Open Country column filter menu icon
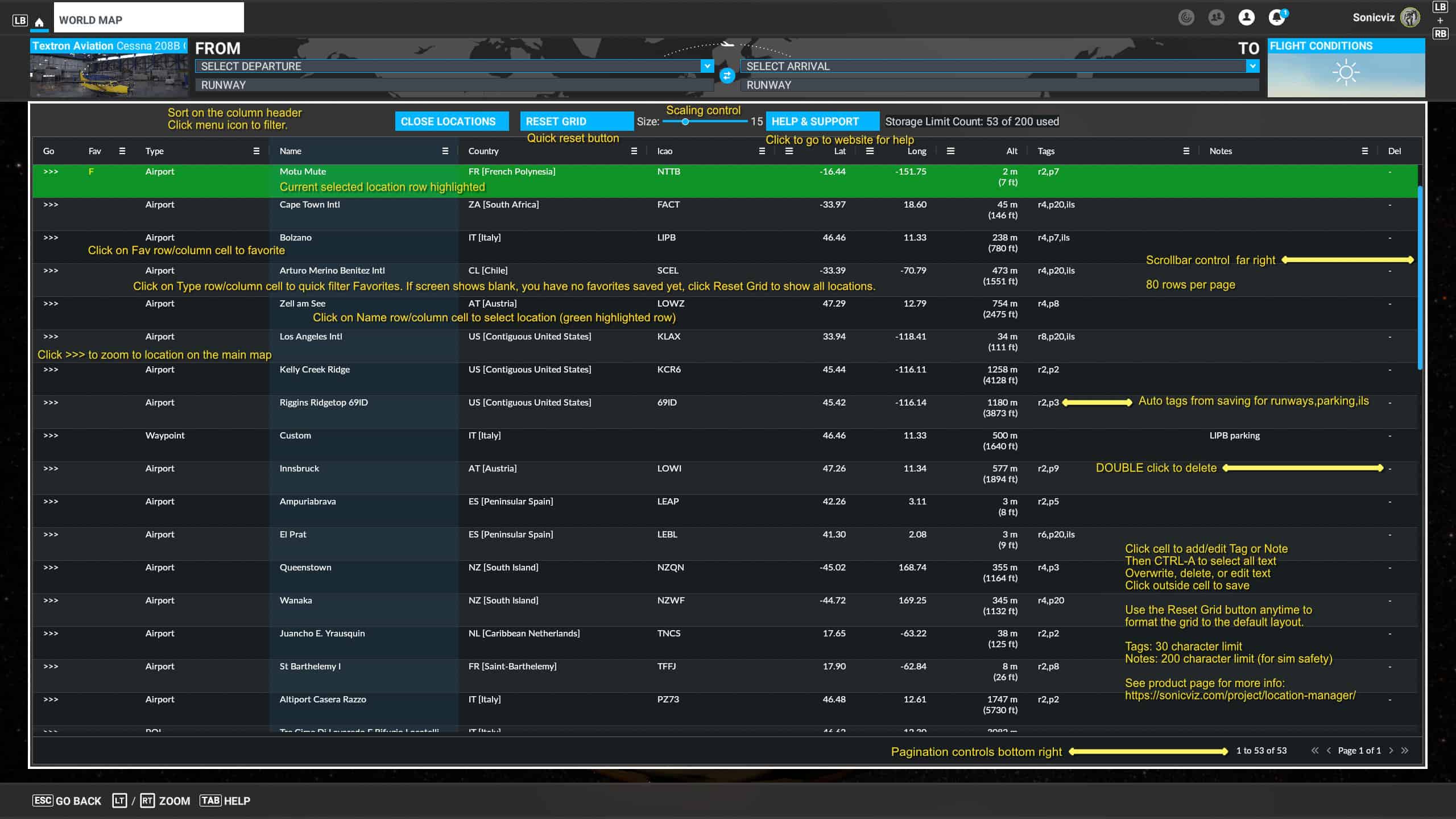The image size is (1456, 819). tap(634, 151)
